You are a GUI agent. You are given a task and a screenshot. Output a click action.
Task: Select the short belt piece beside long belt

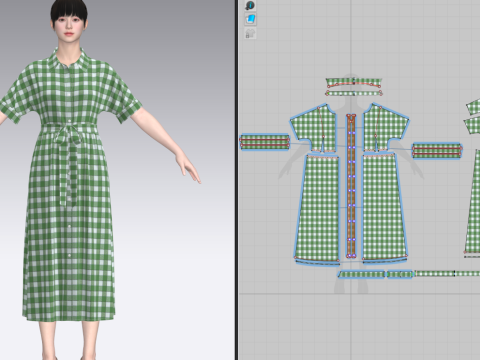[400, 274]
